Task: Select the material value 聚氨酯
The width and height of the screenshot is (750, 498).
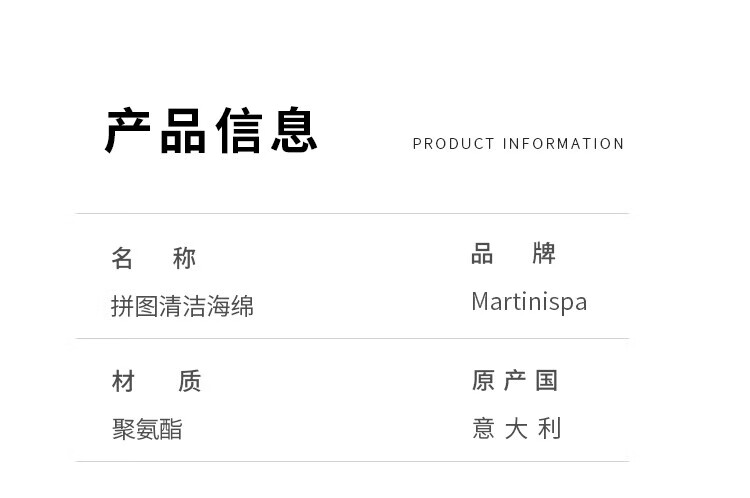Action: (147, 429)
